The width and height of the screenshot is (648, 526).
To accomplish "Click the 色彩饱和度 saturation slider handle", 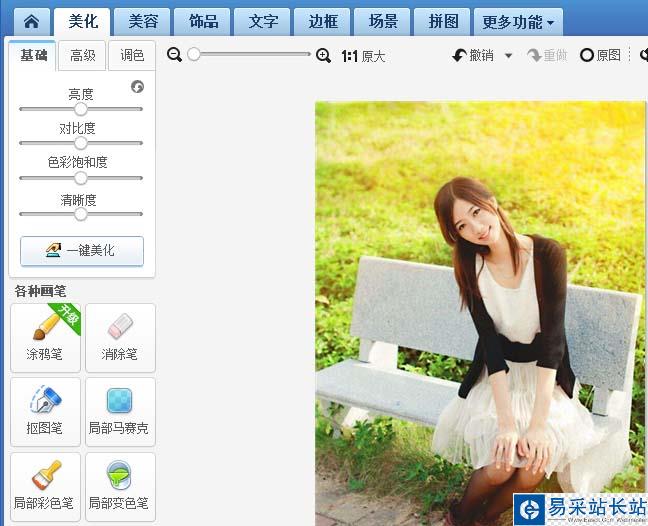I will click(x=81, y=178).
